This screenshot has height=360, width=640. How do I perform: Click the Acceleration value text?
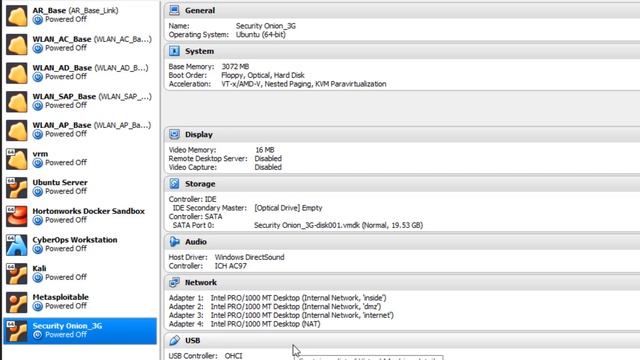coord(304,84)
